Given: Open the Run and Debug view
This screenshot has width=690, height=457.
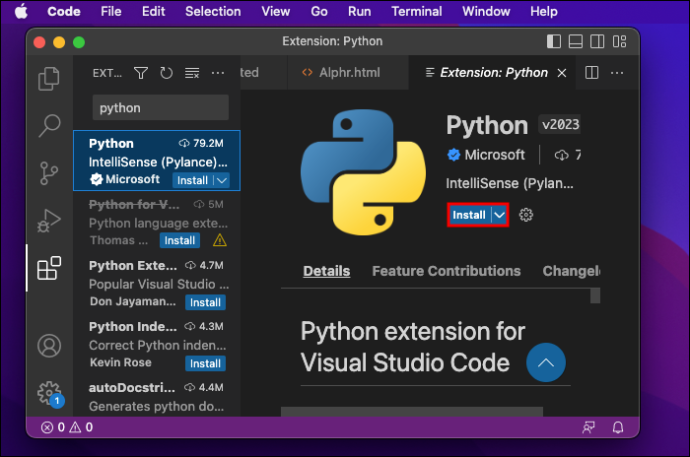Looking at the screenshot, I should [x=49, y=220].
